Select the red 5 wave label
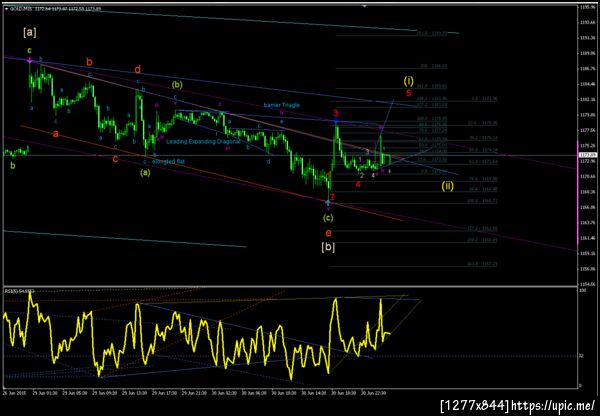Image resolution: width=600 pixels, height=416 pixels. (x=409, y=93)
